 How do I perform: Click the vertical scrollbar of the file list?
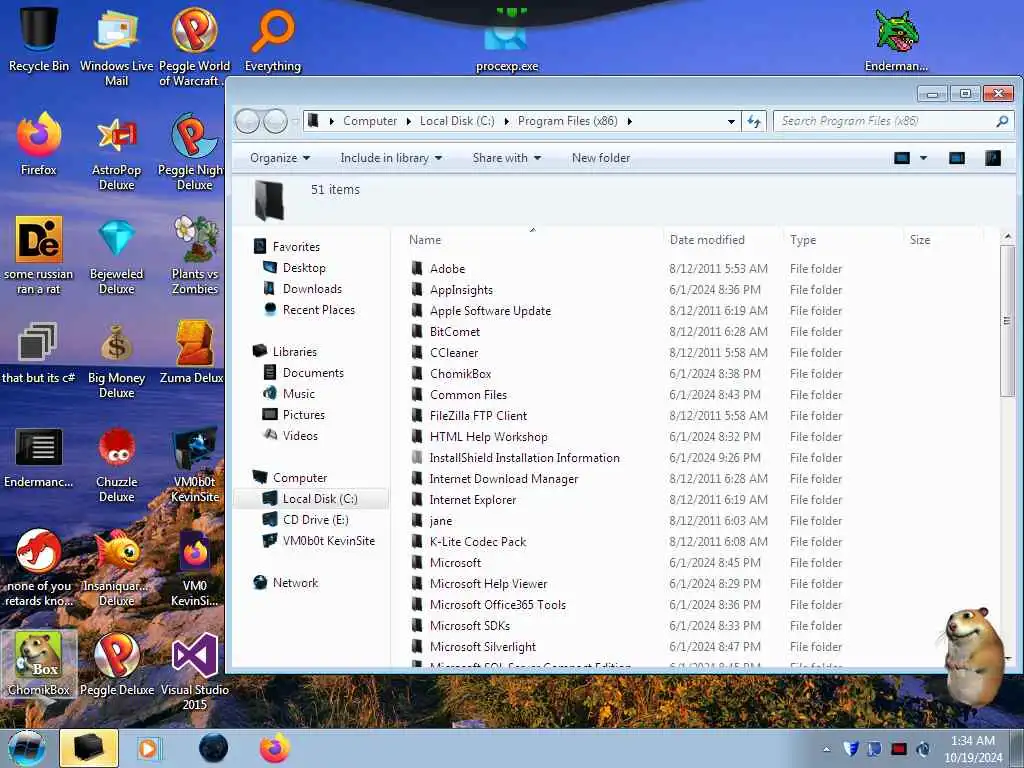tap(1007, 320)
